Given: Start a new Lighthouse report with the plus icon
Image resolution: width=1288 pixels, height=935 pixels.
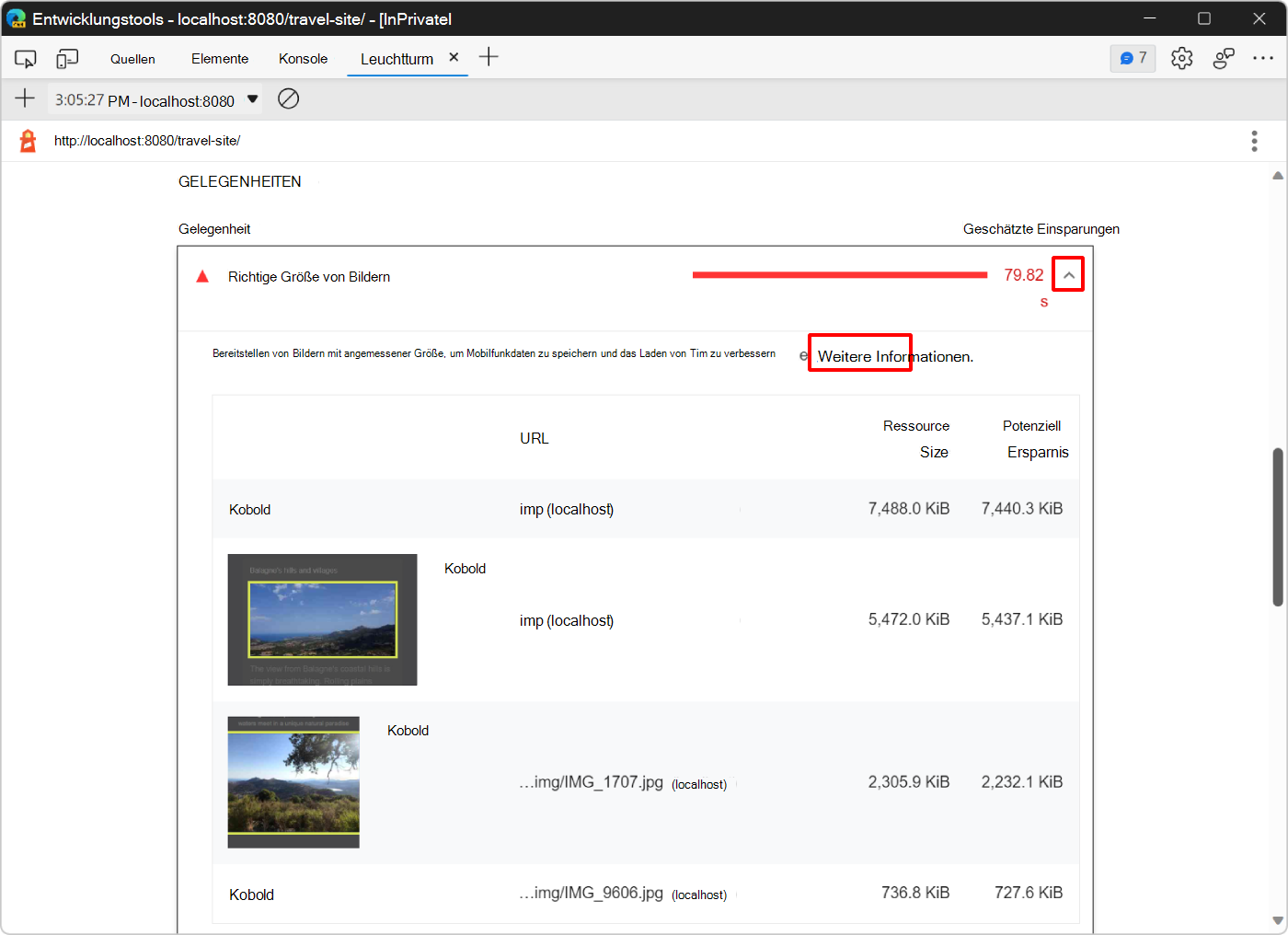Looking at the screenshot, I should [25, 98].
